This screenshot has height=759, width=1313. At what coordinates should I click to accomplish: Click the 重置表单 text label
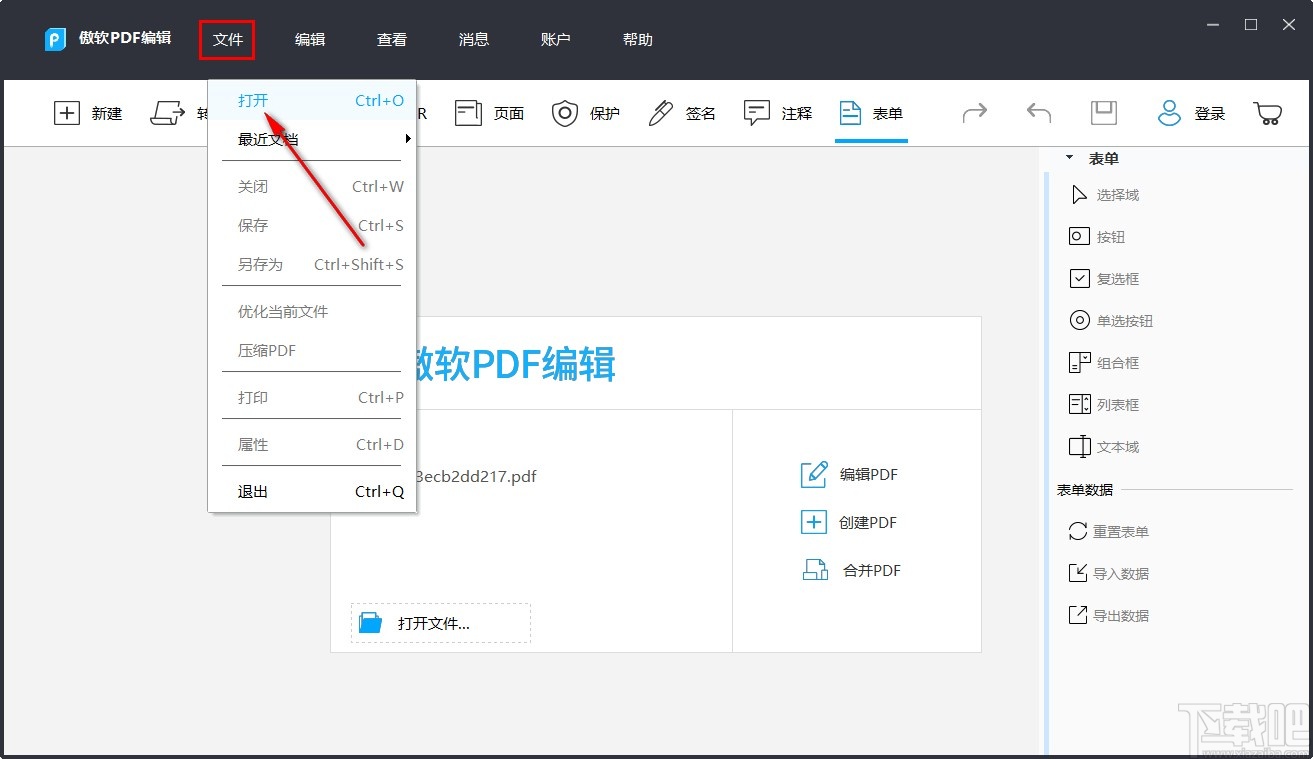(1121, 533)
